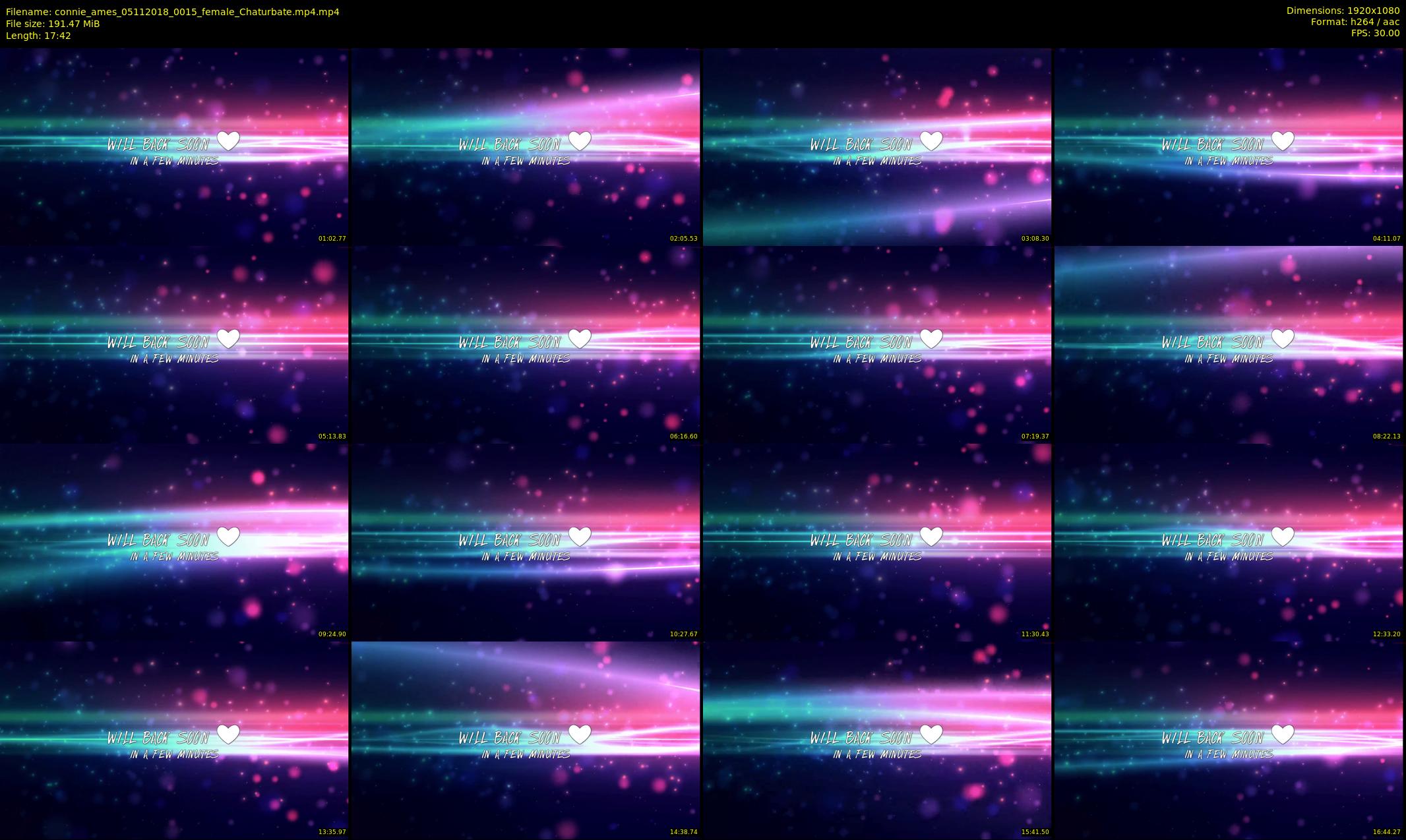Select the heart icon in the 06:16.60 frame
Image resolution: width=1406 pixels, height=840 pixels.
580,338
